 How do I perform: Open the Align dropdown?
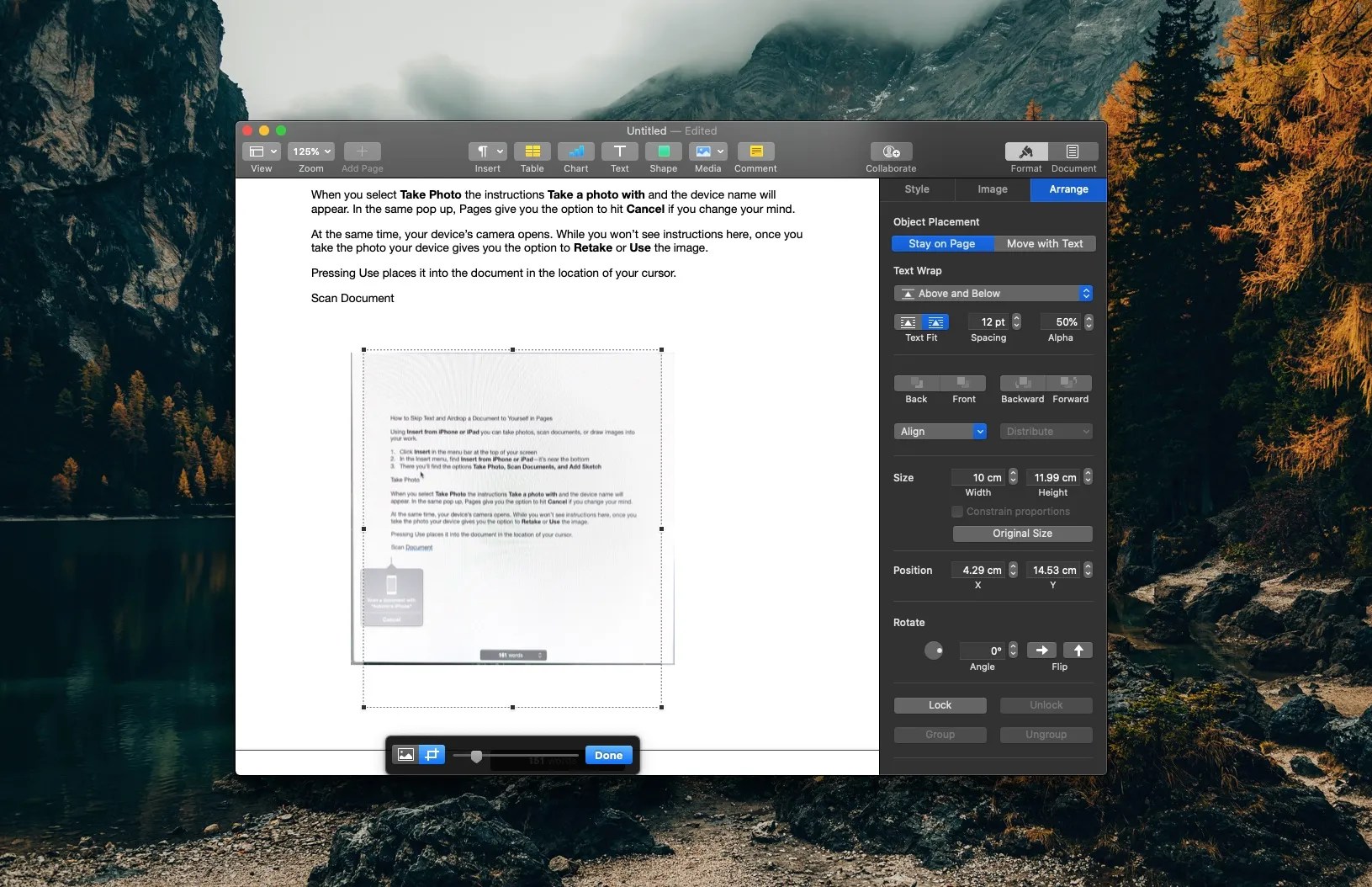(x=939, y=431)
